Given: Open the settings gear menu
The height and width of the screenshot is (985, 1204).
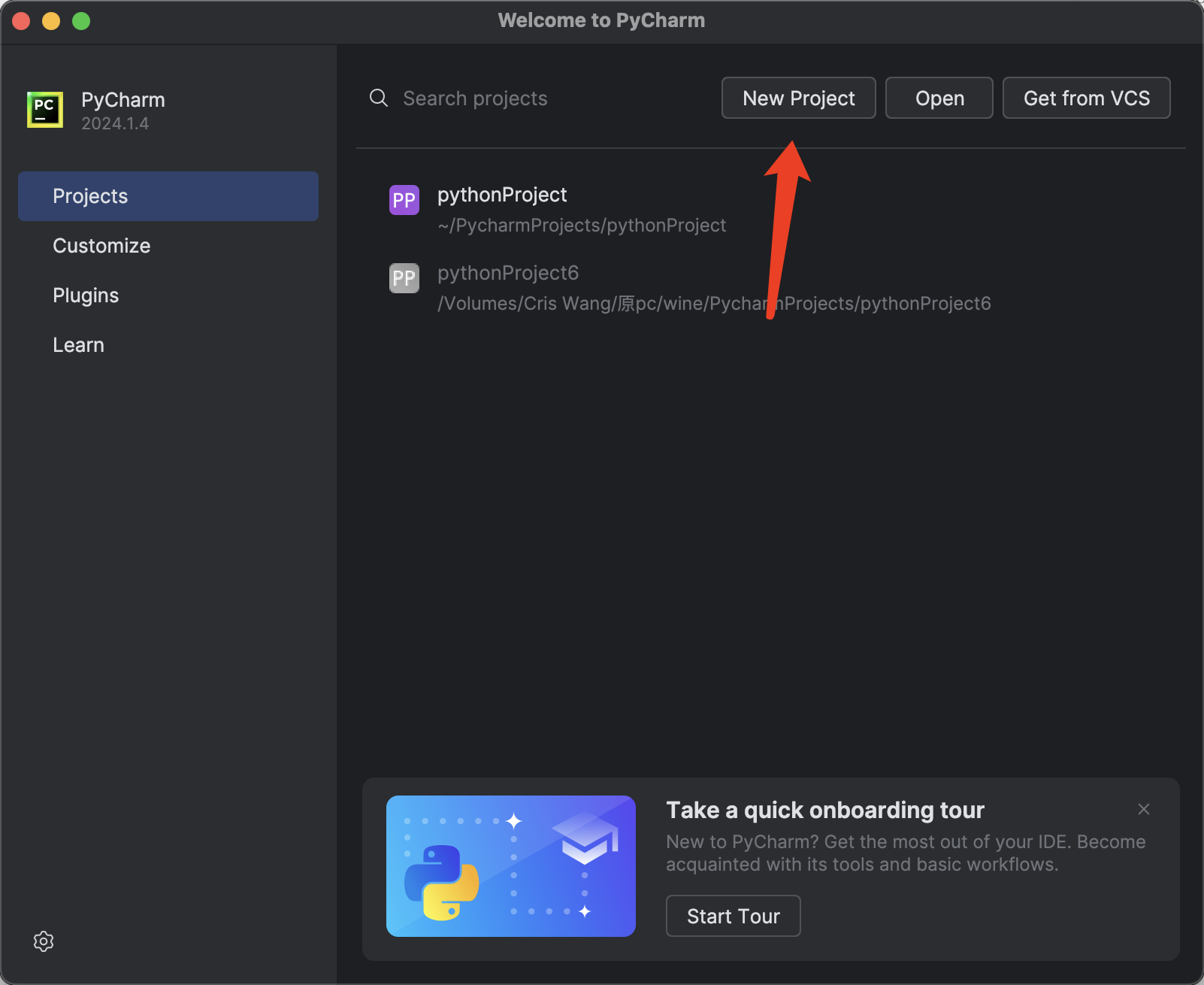Looking at the screenshot, I should [x=44, y=941].
